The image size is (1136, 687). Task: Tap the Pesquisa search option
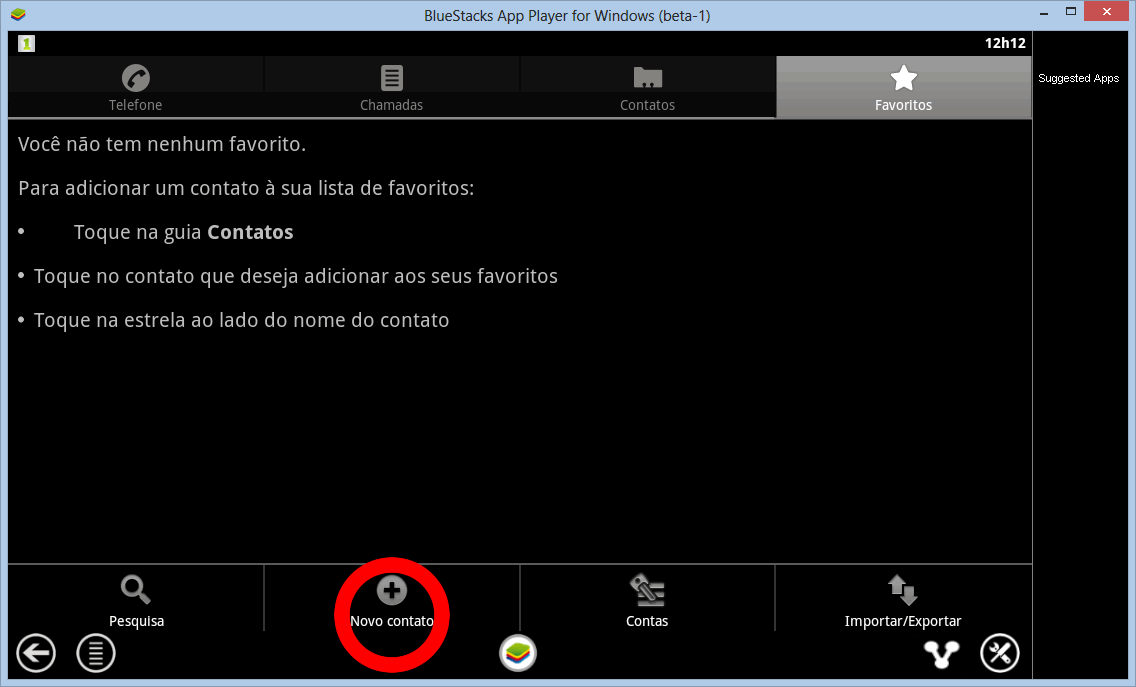[136, 600]
